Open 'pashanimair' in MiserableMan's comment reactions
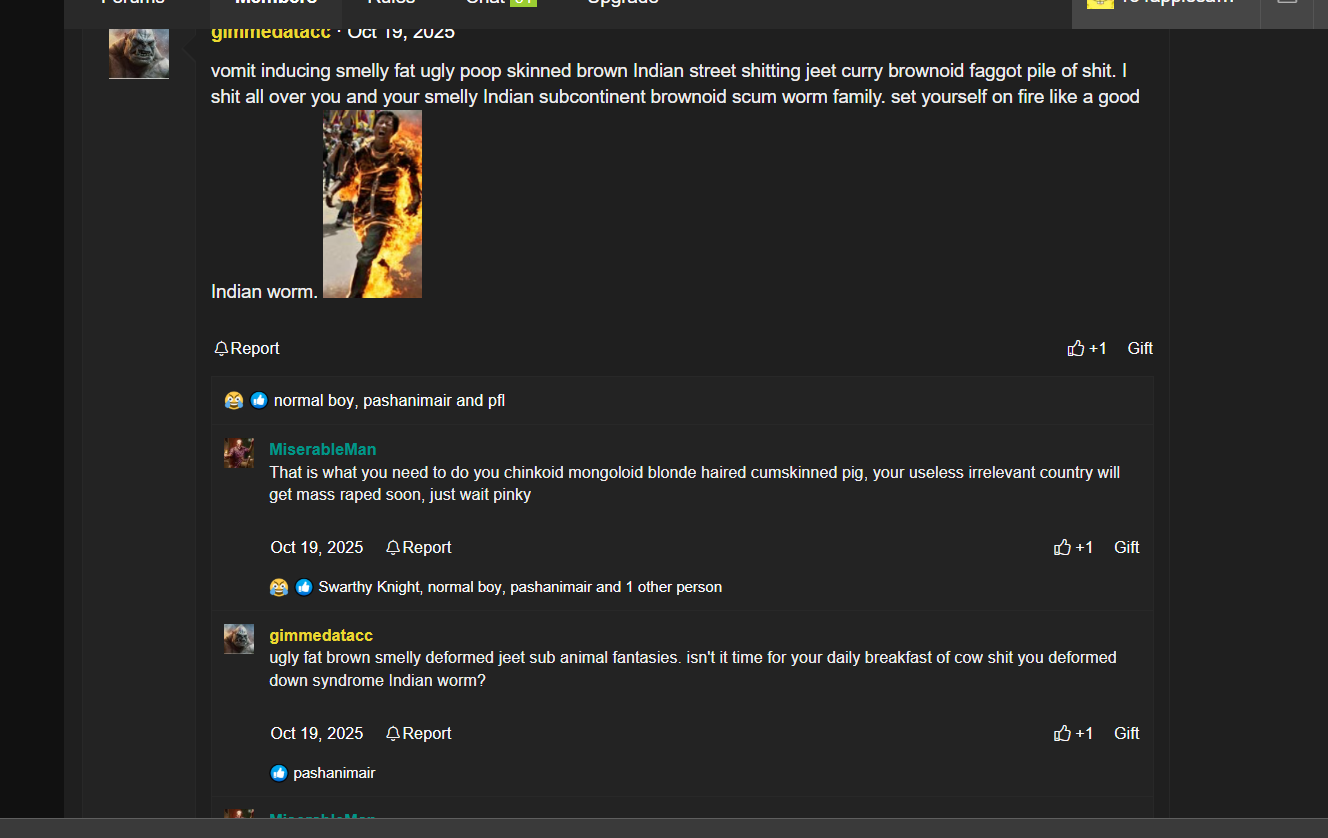The image size is (1328, 838). [551, 587]
